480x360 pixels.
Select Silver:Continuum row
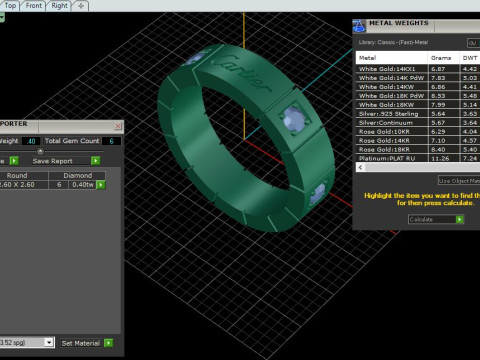coord(418,123)
